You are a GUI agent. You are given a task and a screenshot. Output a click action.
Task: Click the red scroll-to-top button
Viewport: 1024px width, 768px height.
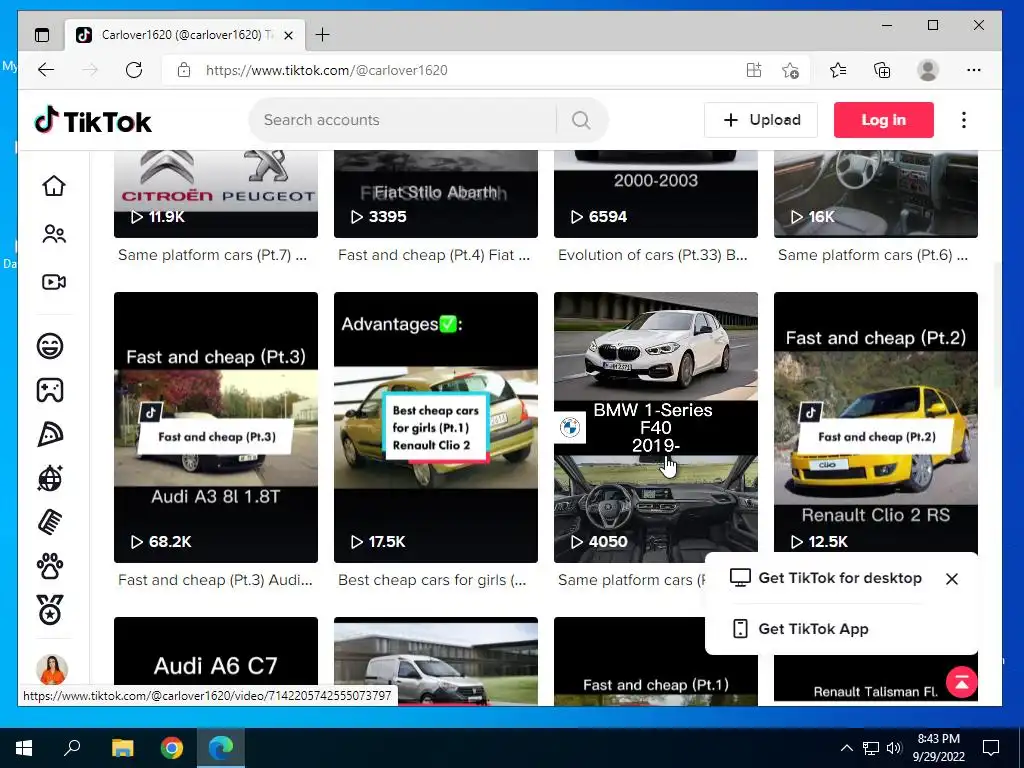point(961,682)
